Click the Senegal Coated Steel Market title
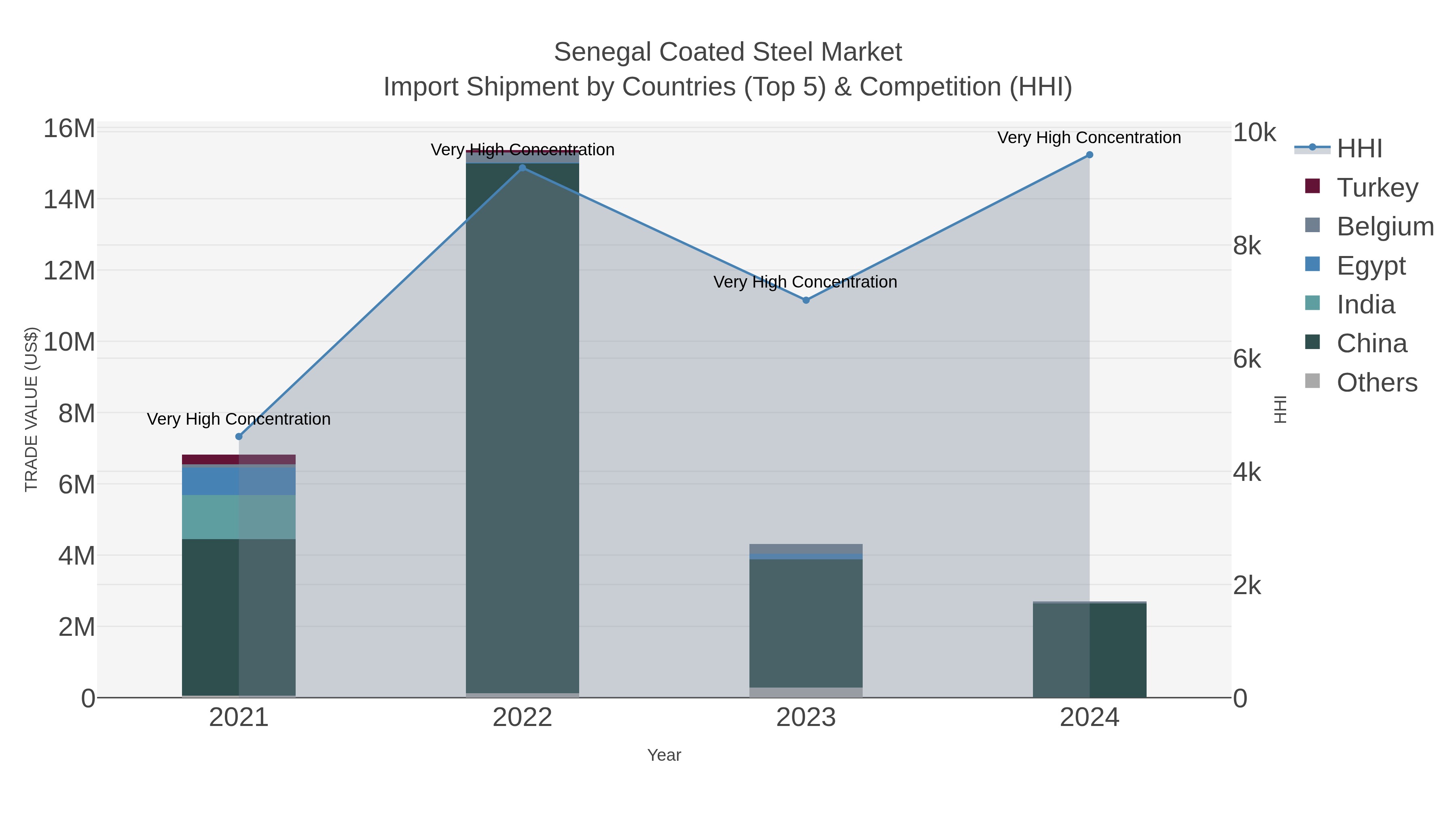 pos(728,52)
